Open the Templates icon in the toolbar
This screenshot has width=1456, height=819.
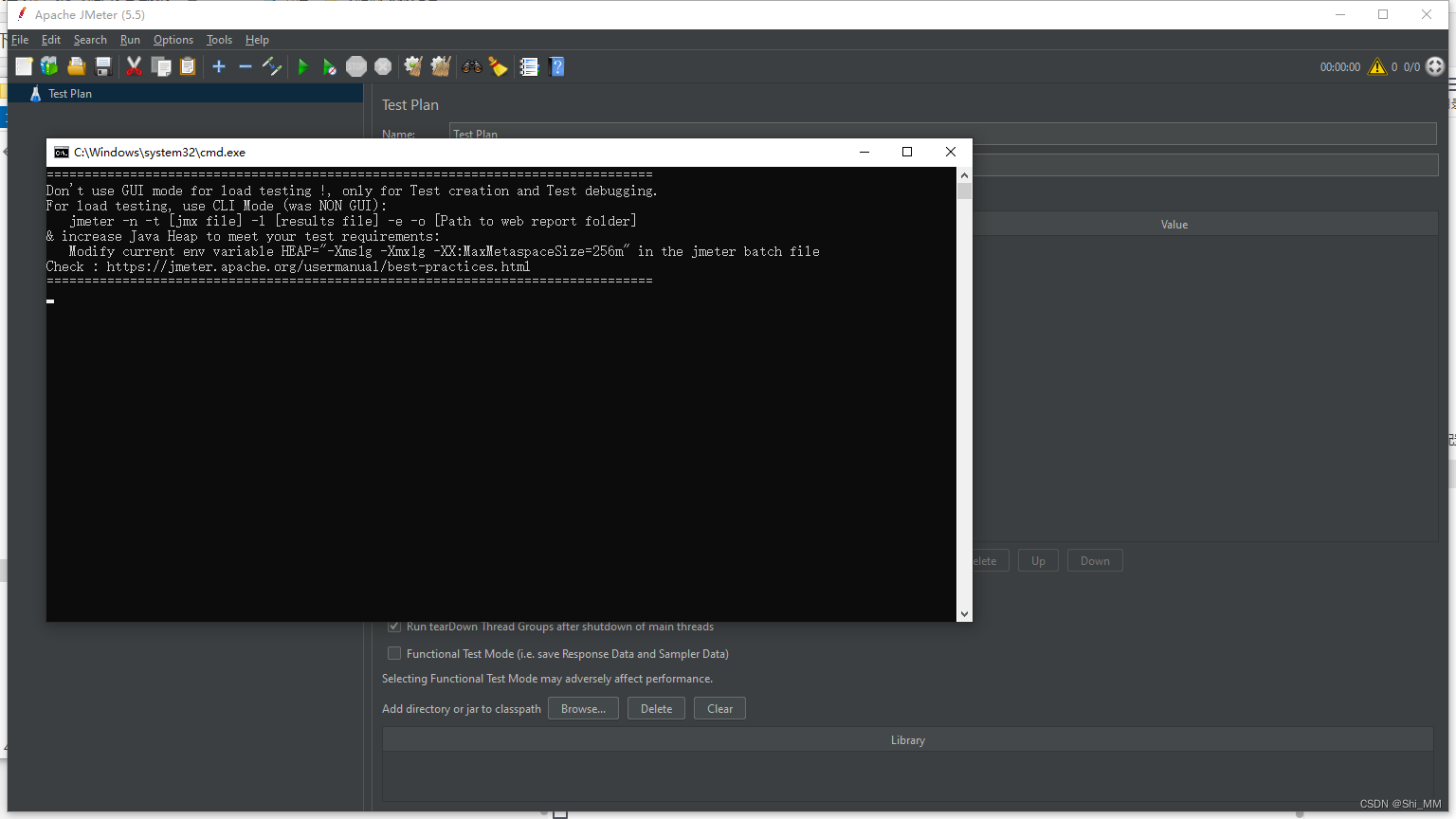click(49, 66)
